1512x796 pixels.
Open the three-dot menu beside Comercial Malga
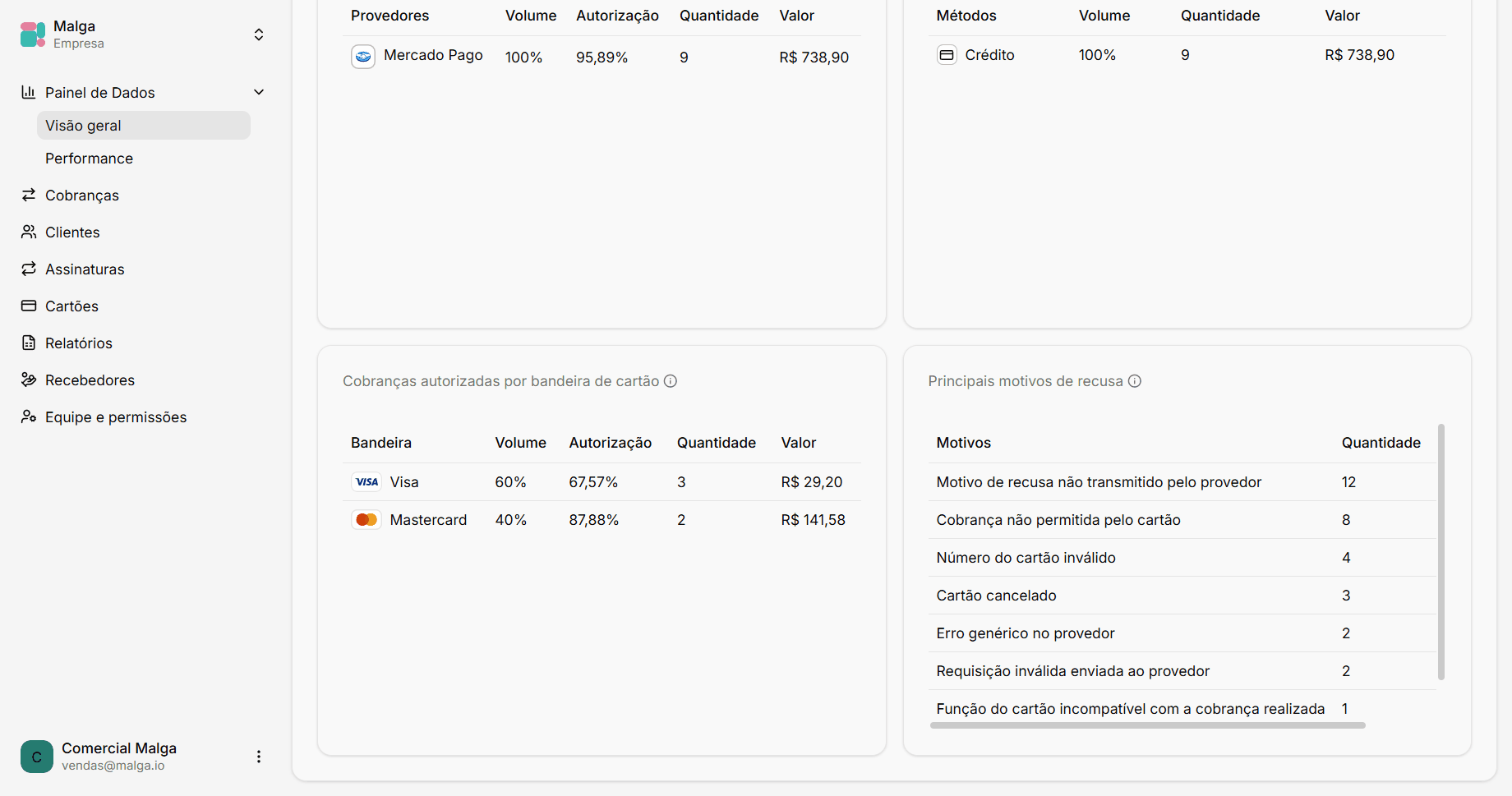pos(259,757)
